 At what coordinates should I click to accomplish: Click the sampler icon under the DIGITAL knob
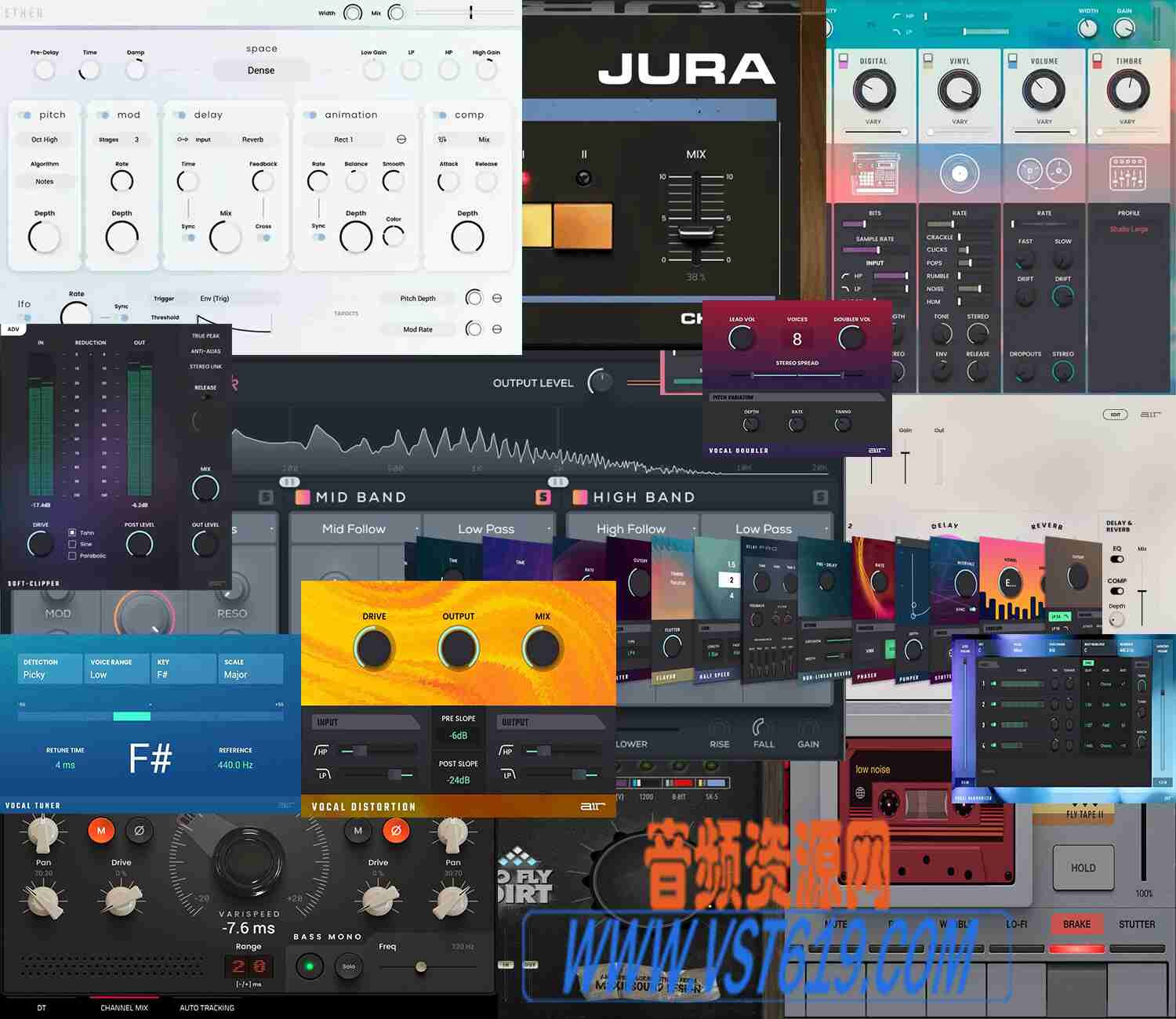(x=875, y=172)
